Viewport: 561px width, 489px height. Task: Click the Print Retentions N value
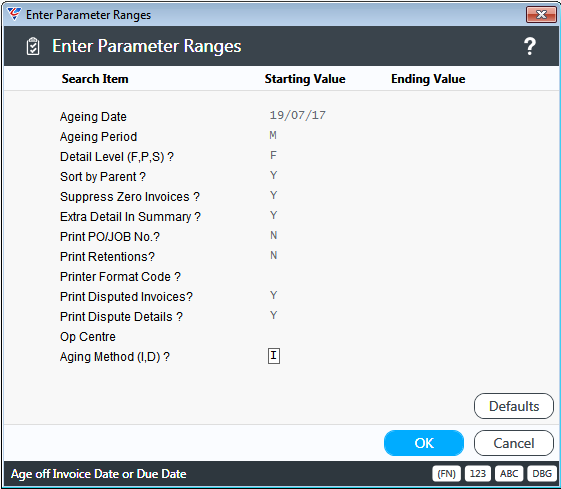tap(273, 255)
